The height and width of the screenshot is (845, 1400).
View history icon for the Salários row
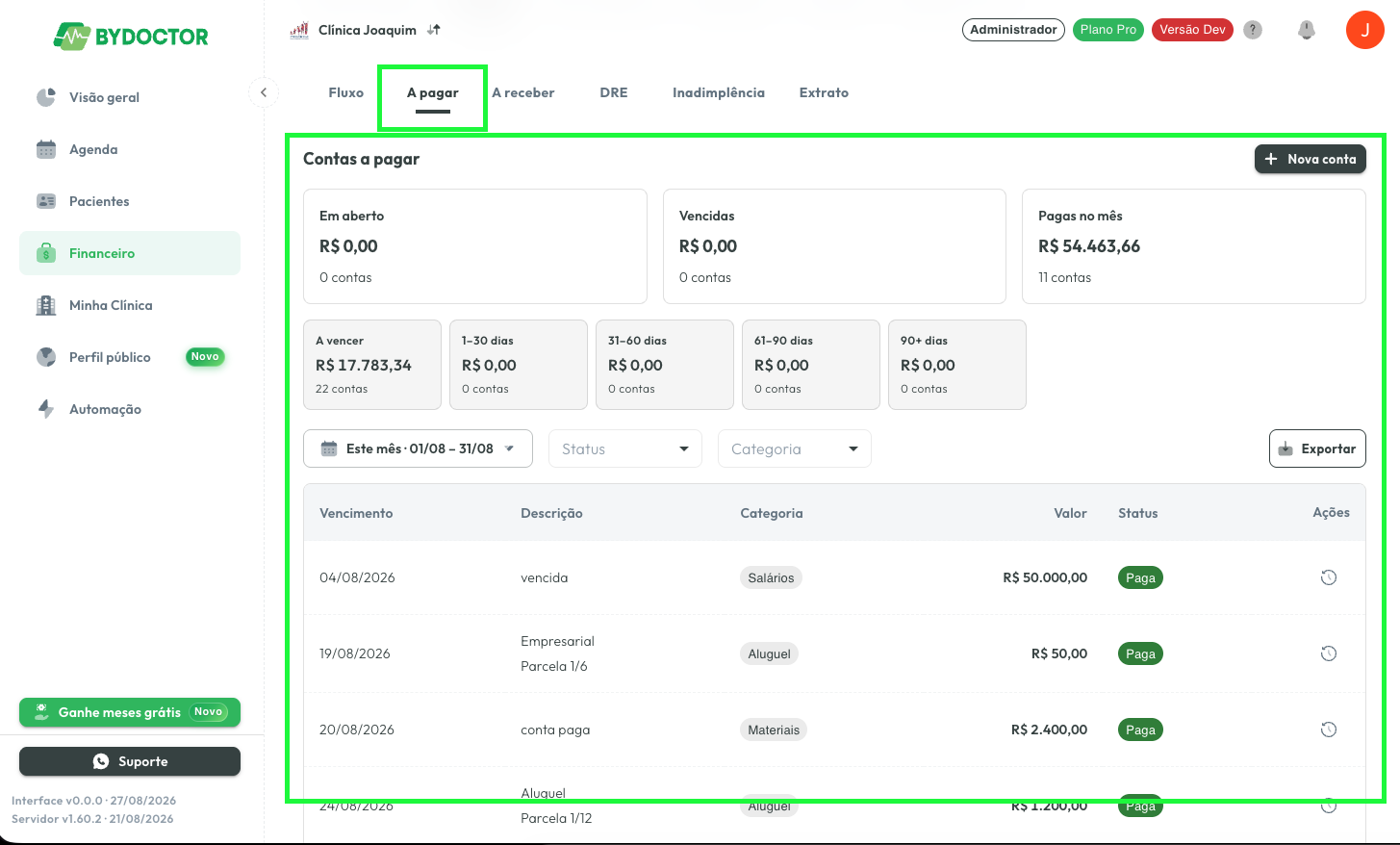[1329, 577]
